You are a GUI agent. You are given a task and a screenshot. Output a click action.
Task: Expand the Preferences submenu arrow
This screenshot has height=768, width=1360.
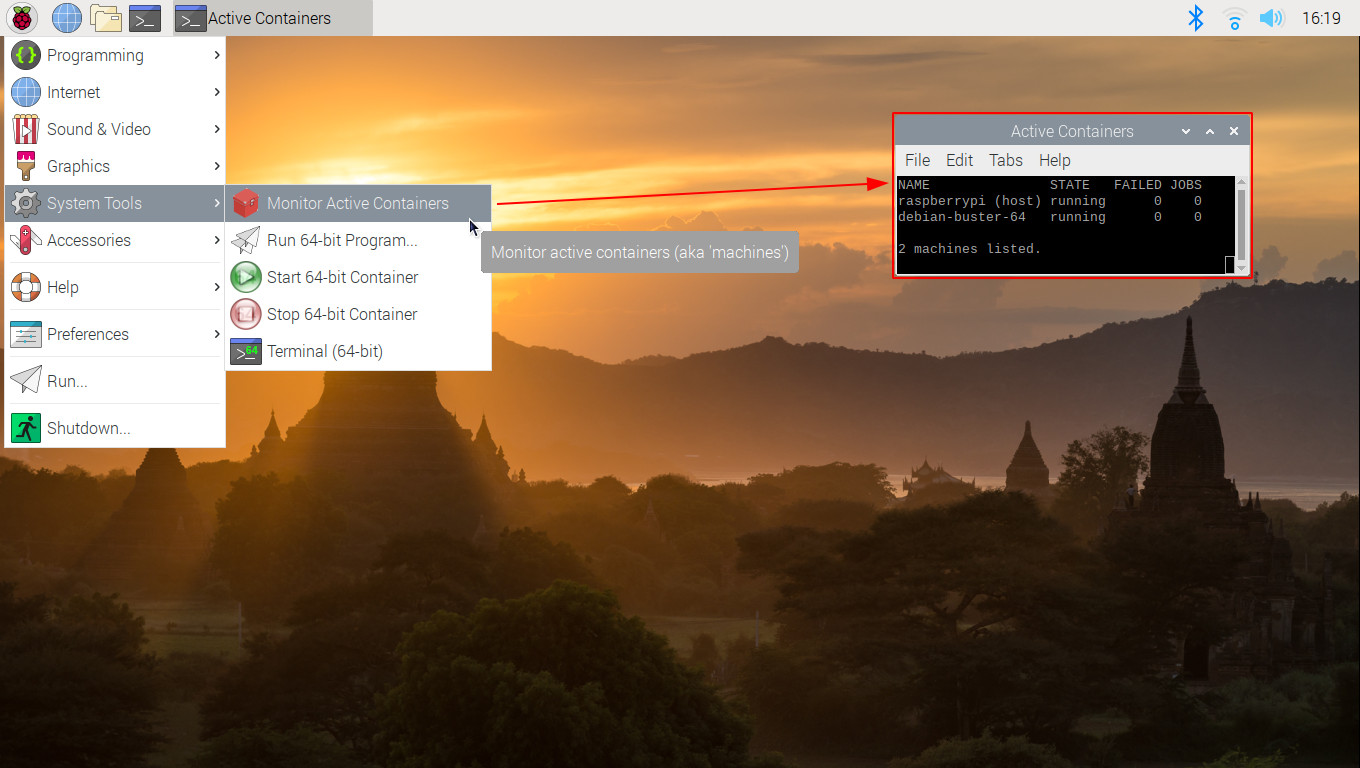click(x=217, y=334)
